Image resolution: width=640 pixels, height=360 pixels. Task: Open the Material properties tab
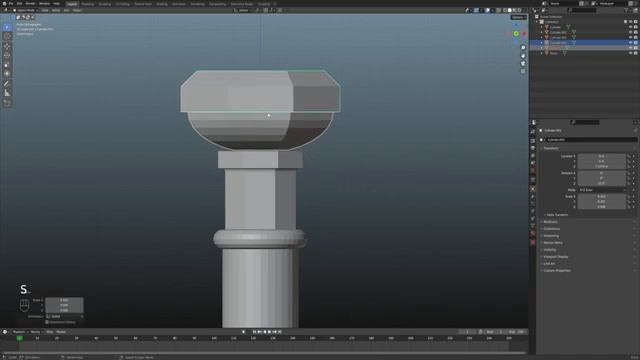[533, 233]
